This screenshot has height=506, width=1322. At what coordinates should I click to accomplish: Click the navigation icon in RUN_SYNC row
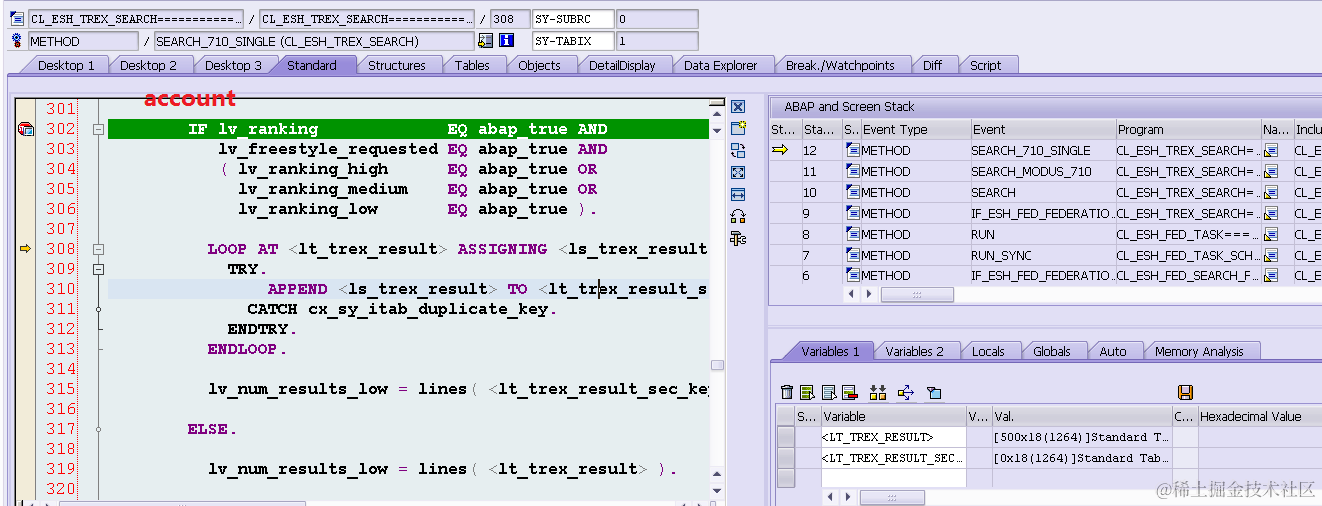tap(1271, 255)
